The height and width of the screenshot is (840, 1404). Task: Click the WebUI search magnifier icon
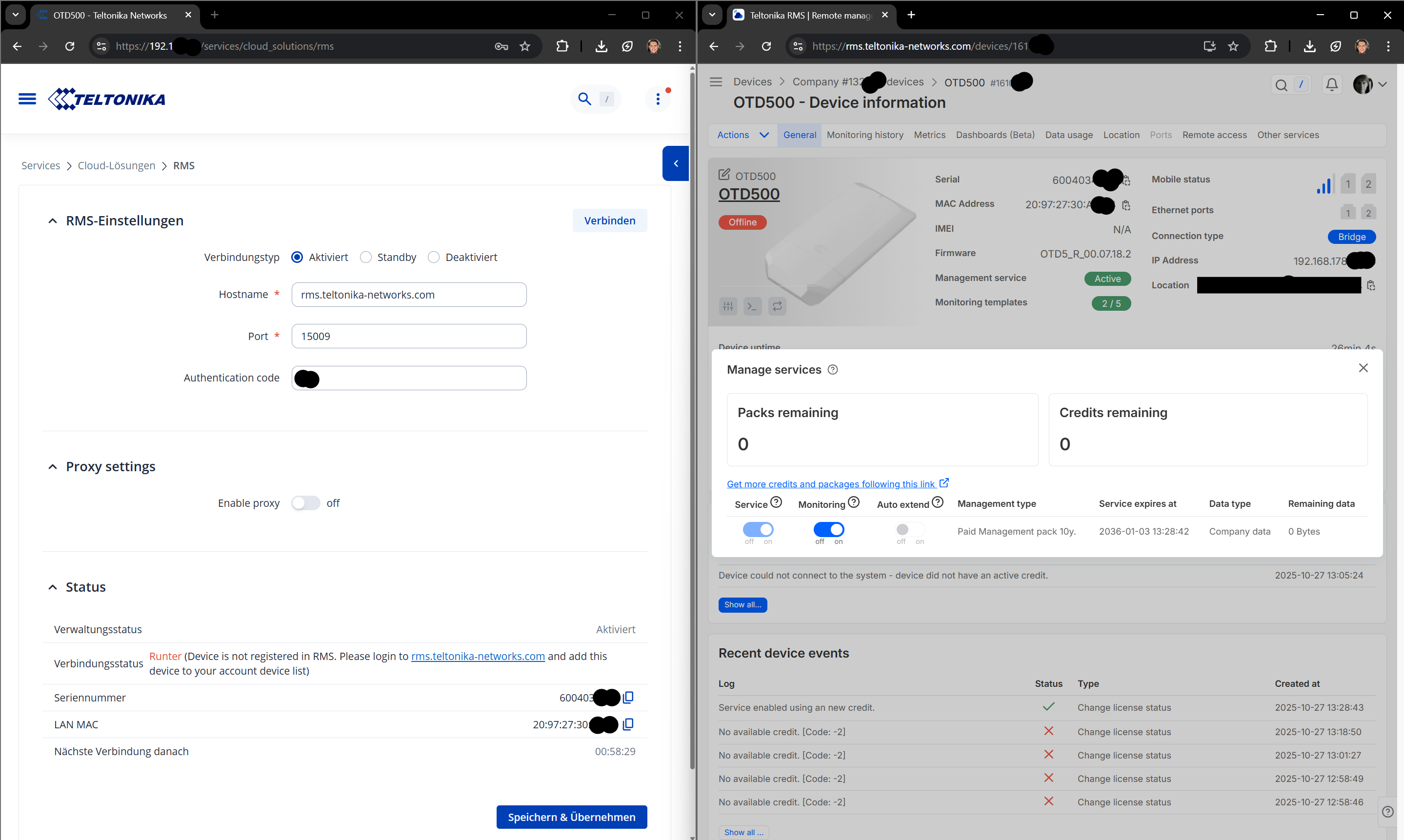click(x=584, y=99)
